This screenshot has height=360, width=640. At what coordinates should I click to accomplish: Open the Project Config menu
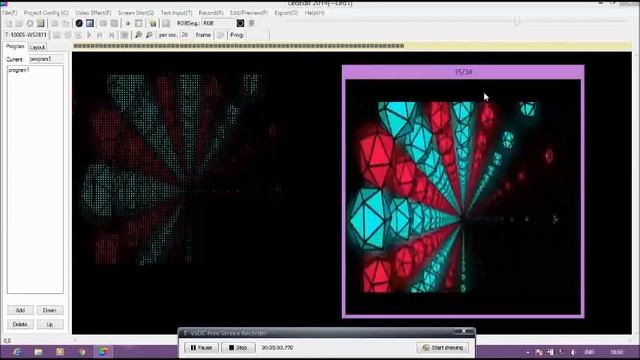pyautogui.click(x=46, y=13)
